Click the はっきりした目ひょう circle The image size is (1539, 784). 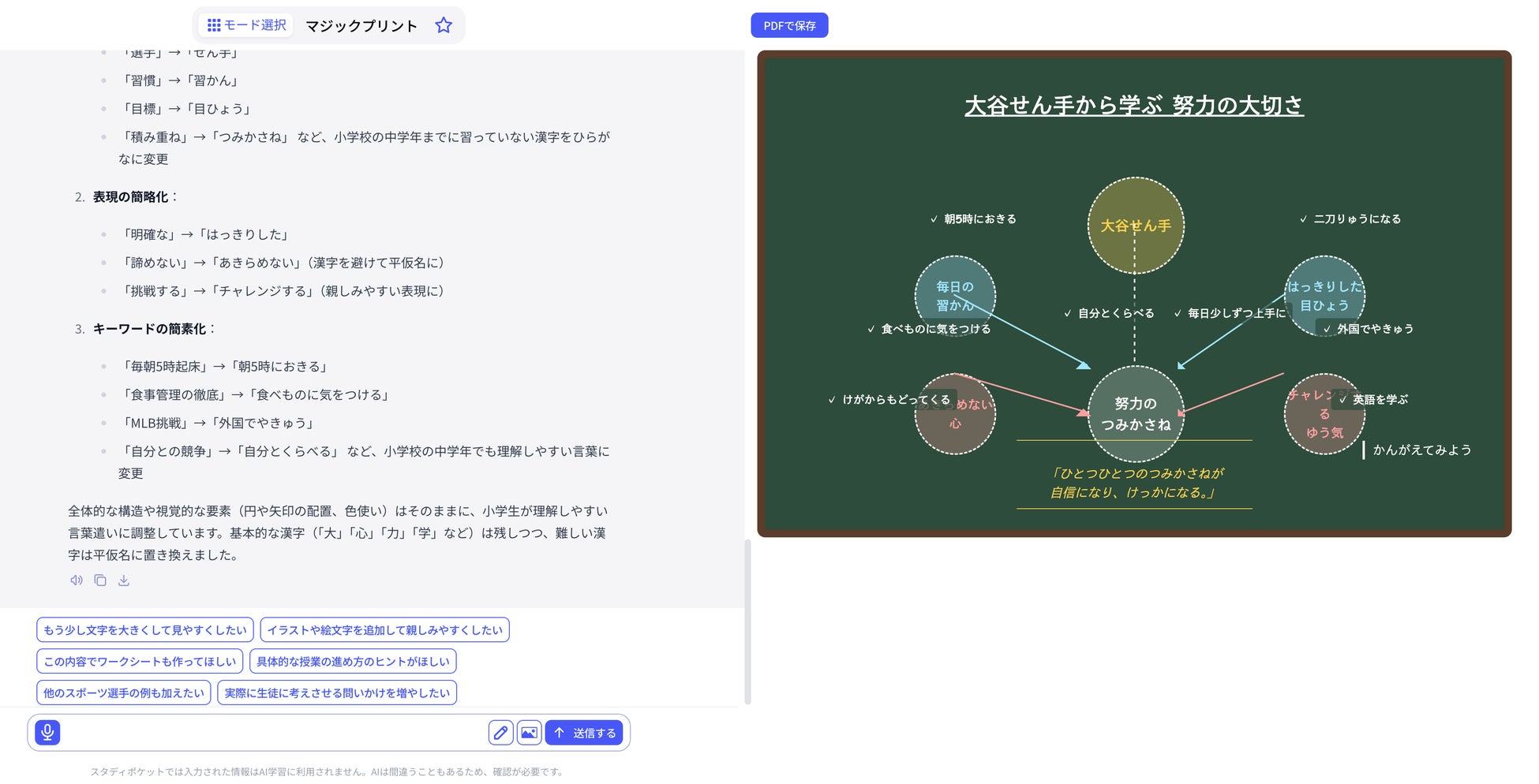(x=1324, y=296)
